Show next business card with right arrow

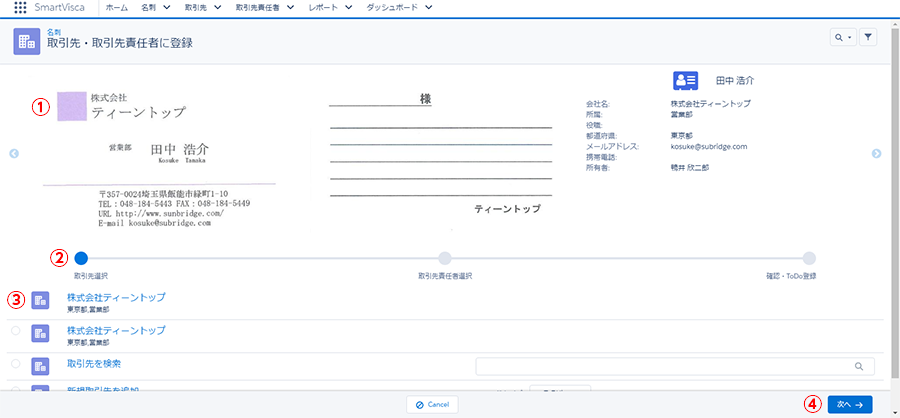point(876,153)
